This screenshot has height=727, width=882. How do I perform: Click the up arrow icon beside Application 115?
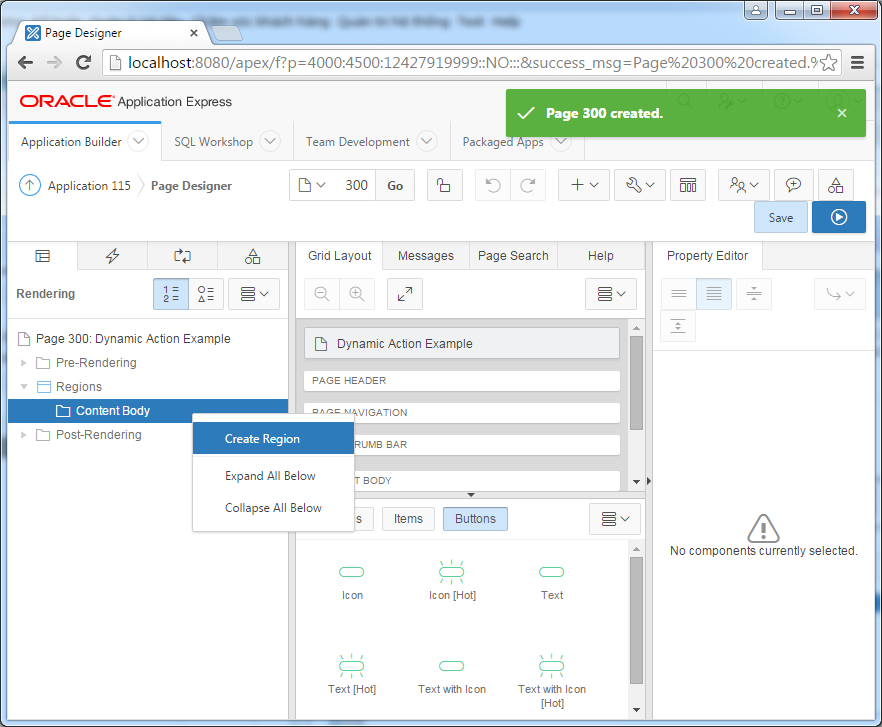(x=30, y=185)
